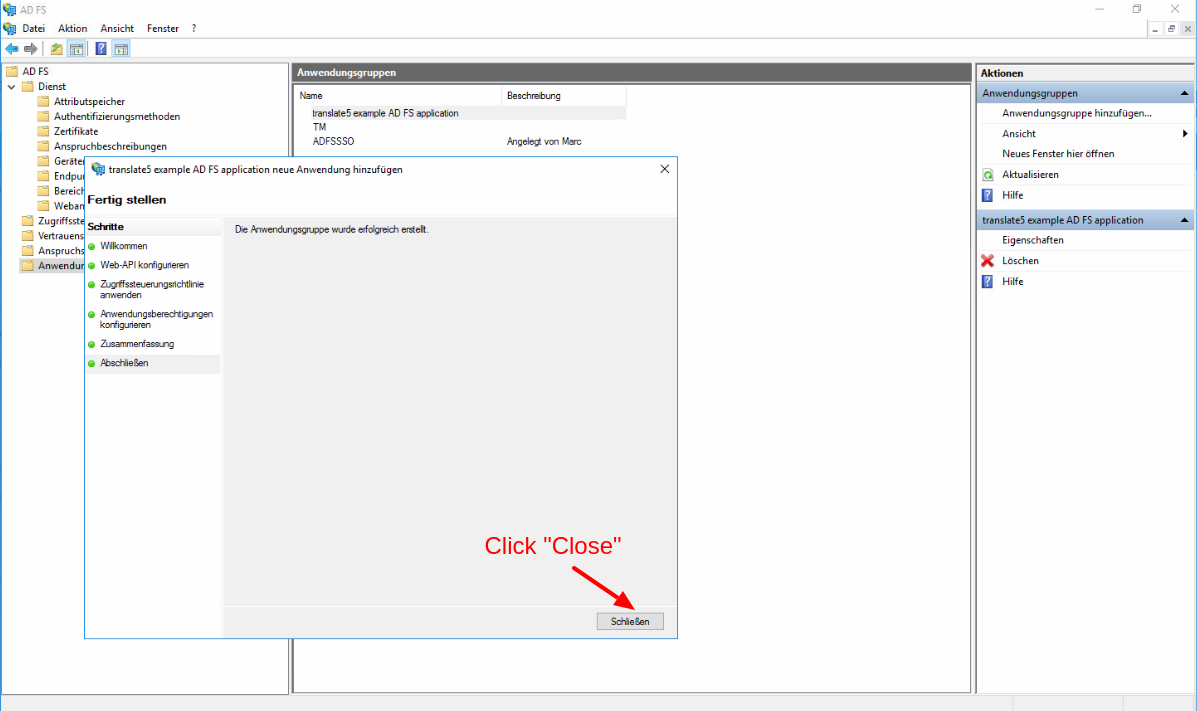Viewport: 1197px width, 711px height.
Task: Click the Name column header
Action: 398,95
